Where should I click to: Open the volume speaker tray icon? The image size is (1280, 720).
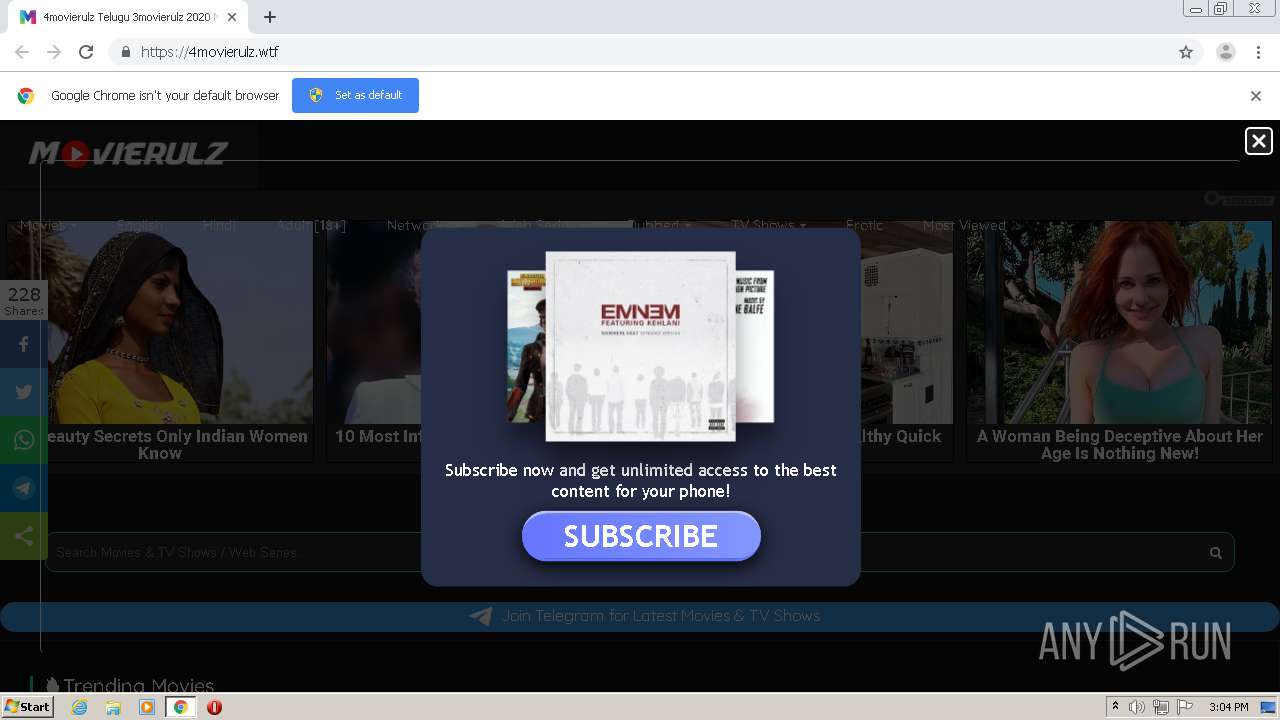(x=1137, y=707)
